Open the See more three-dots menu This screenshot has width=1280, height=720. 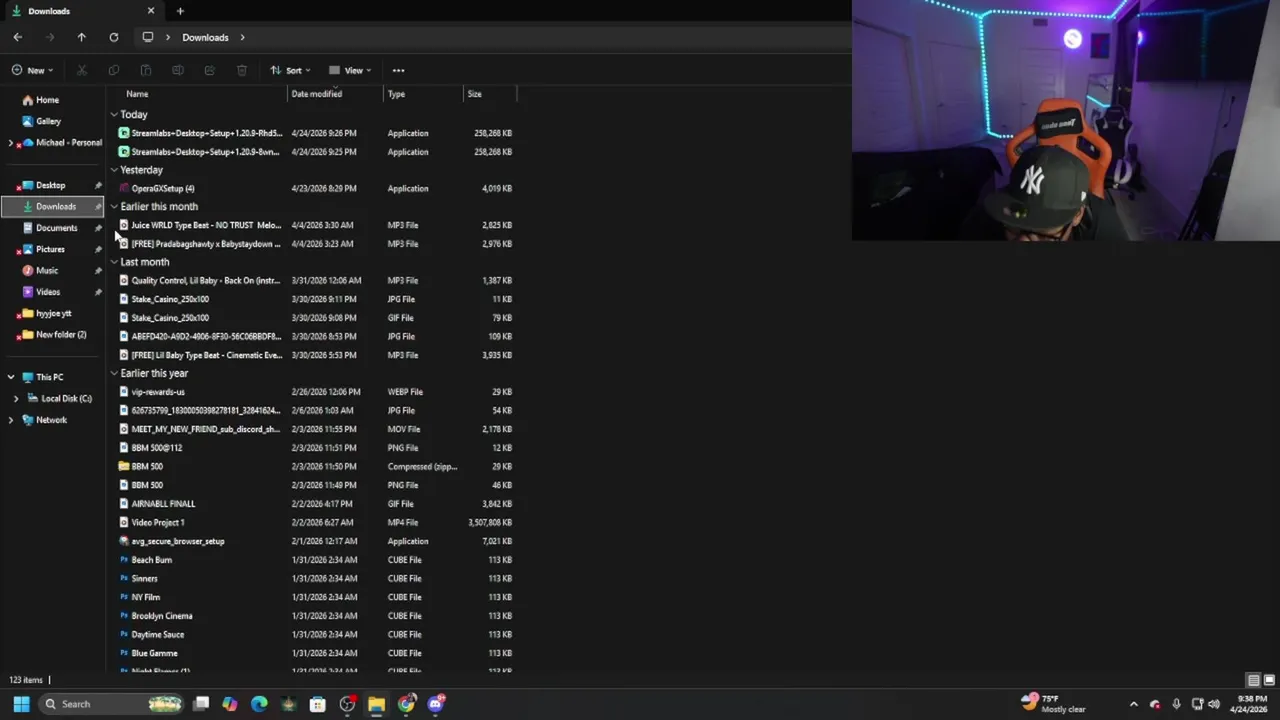point(398,70)
